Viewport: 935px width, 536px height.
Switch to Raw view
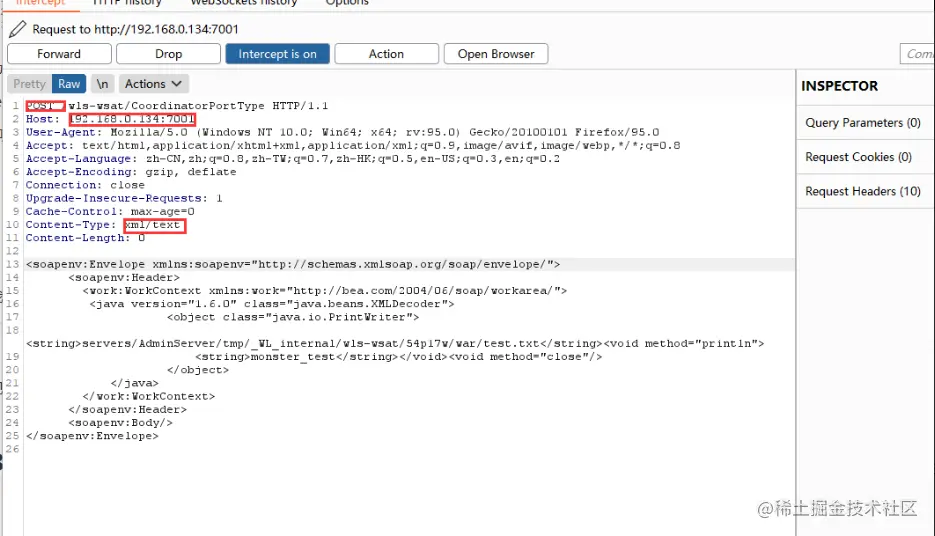(x=69, y=84)
